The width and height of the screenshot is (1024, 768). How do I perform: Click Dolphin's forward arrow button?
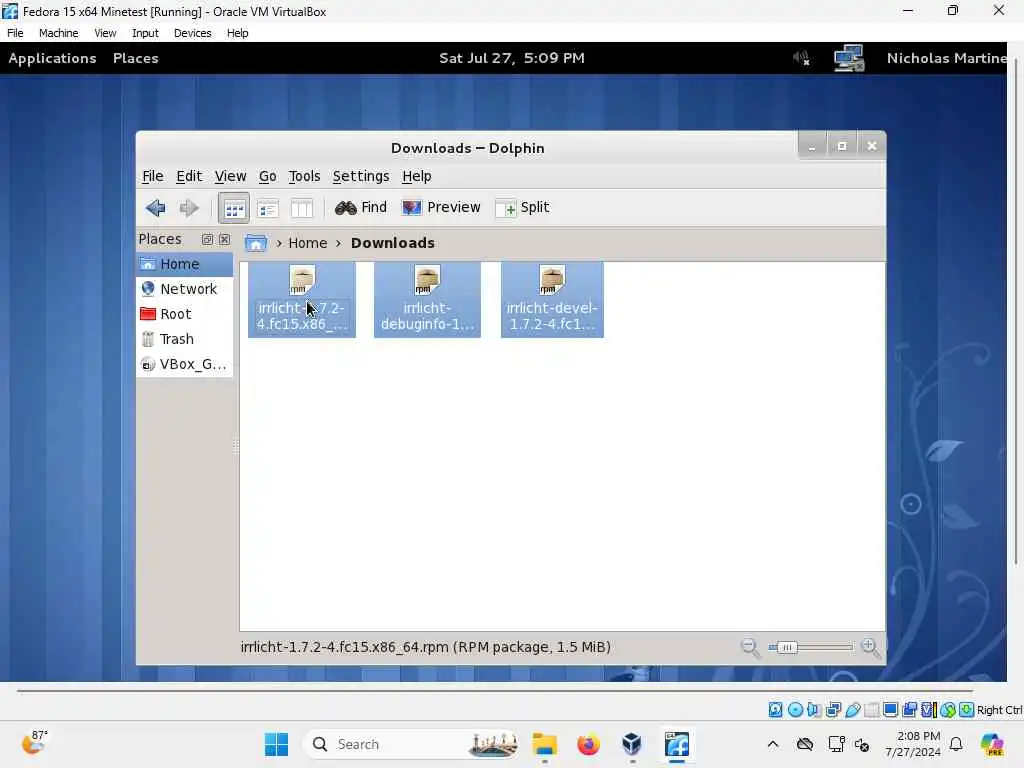[x=189, y=208]
